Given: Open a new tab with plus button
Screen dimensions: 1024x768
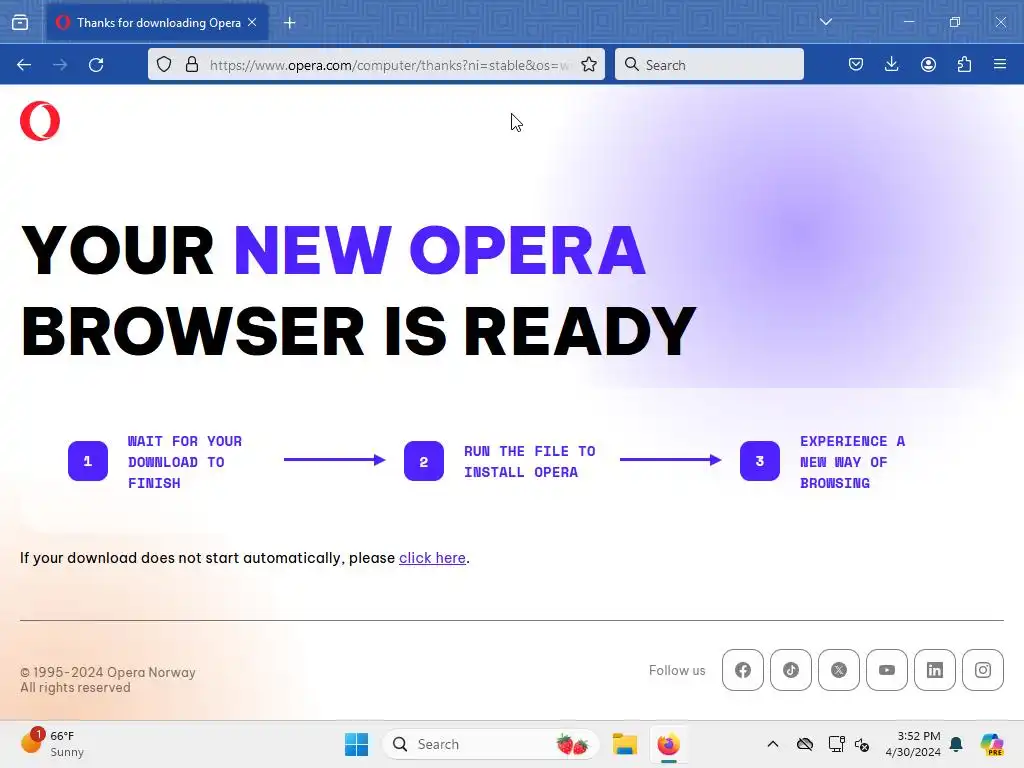Looking at the screenshot, I should point(290,23).
